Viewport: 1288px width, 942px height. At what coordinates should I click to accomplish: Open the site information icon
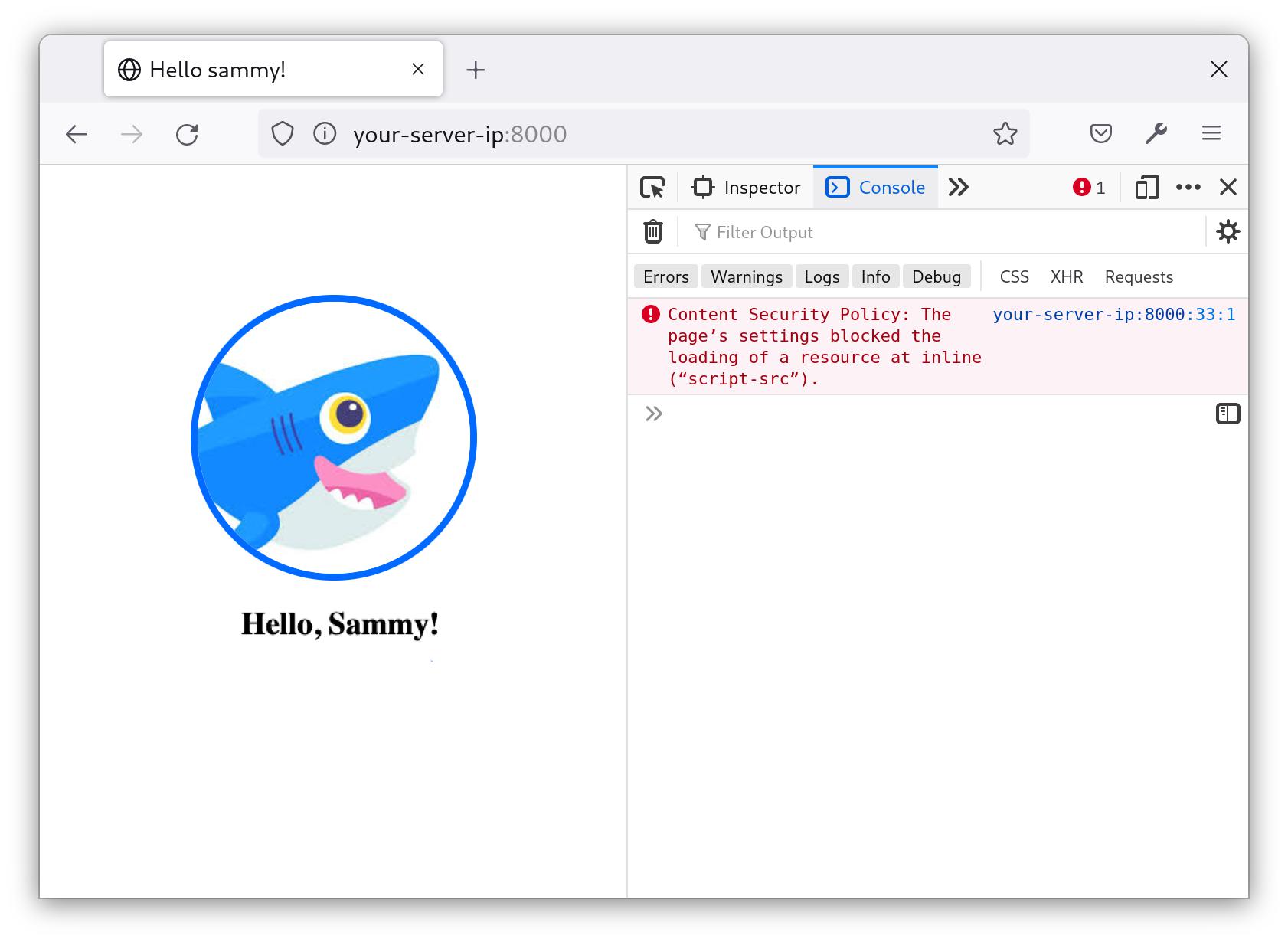coord(325,133)
